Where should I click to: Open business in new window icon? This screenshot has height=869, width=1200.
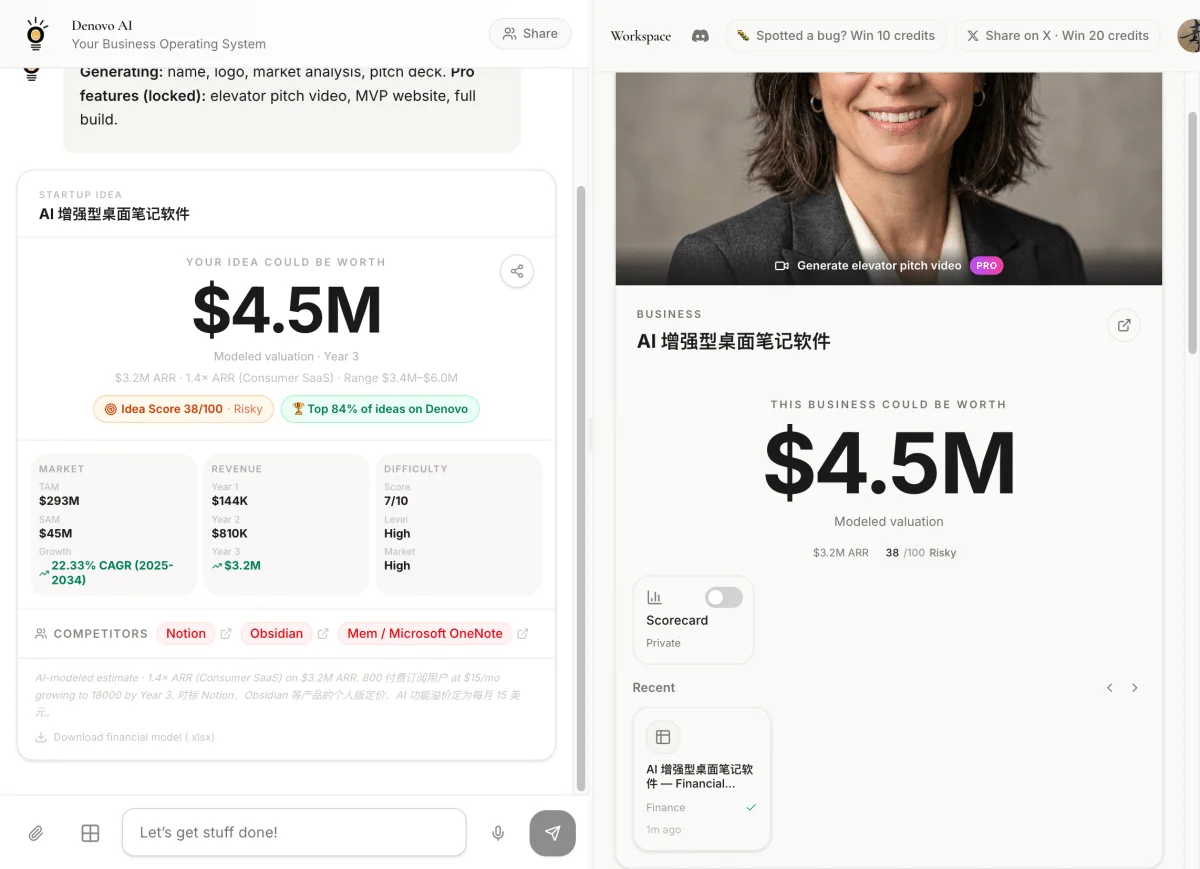coord(1124,325)
